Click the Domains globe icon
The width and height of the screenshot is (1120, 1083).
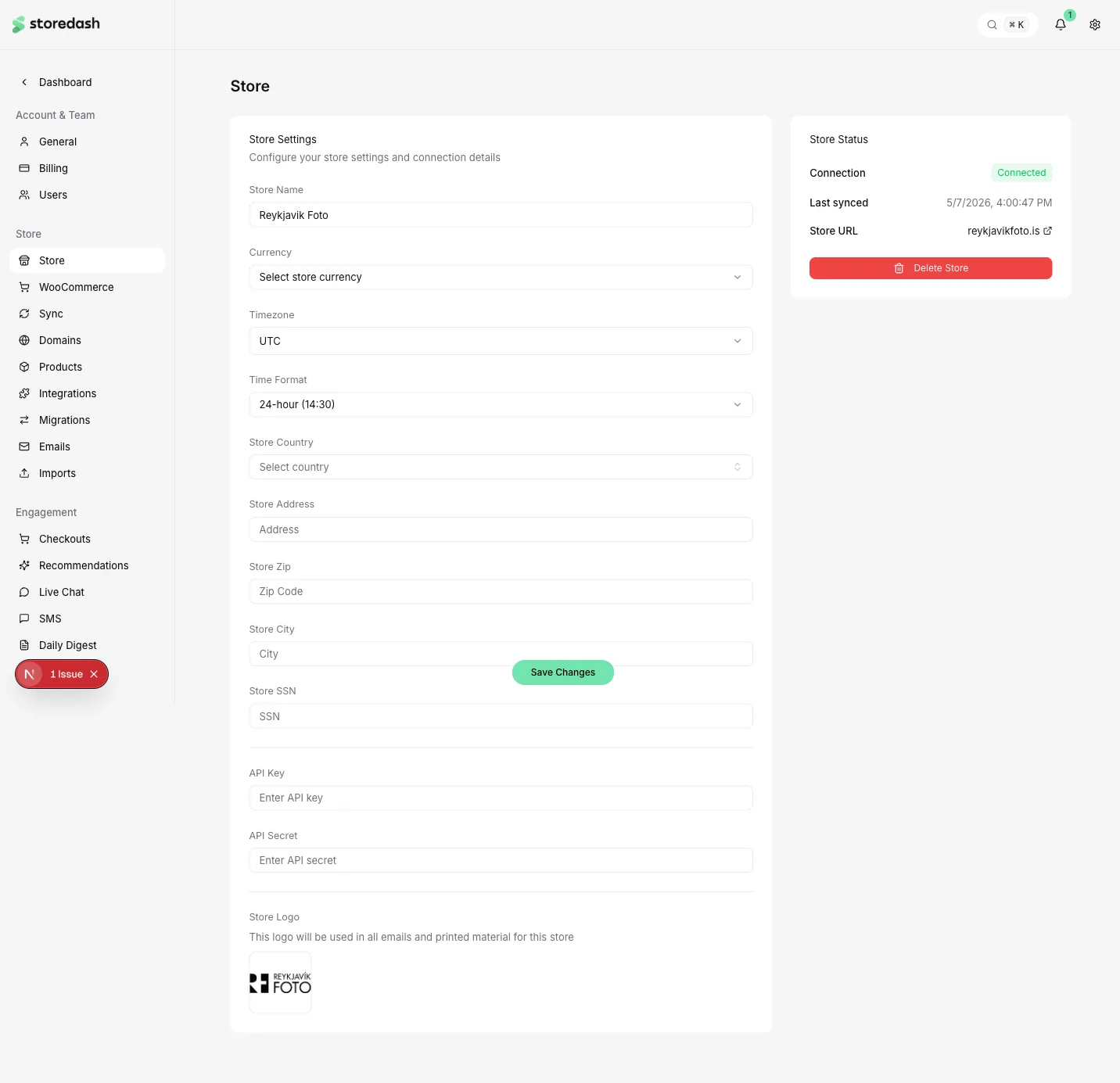click(x=24, y=340)
